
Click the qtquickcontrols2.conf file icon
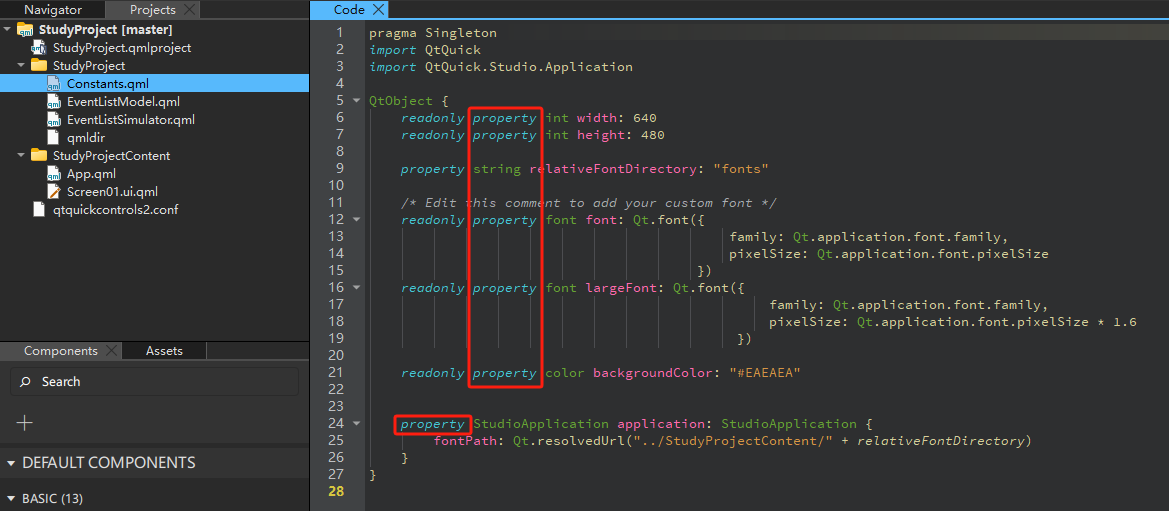click(39, 210)
